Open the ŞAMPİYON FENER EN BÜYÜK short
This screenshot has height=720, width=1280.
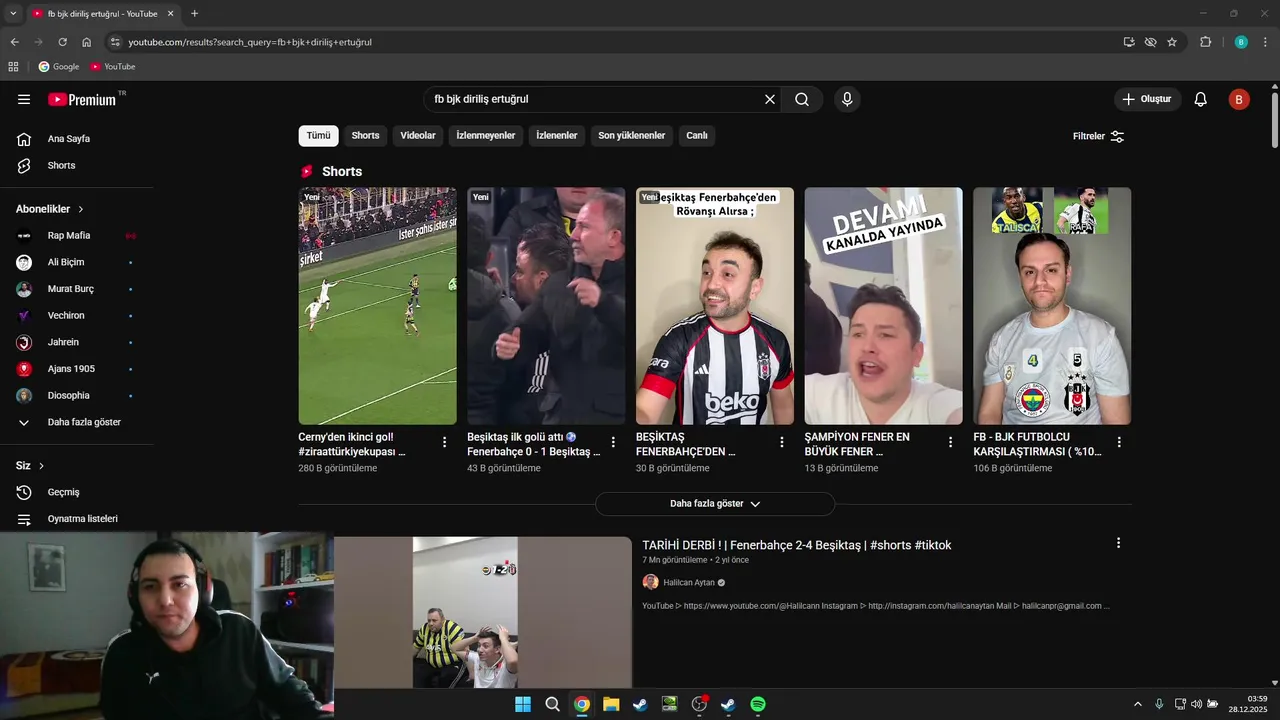pos(884,306)
